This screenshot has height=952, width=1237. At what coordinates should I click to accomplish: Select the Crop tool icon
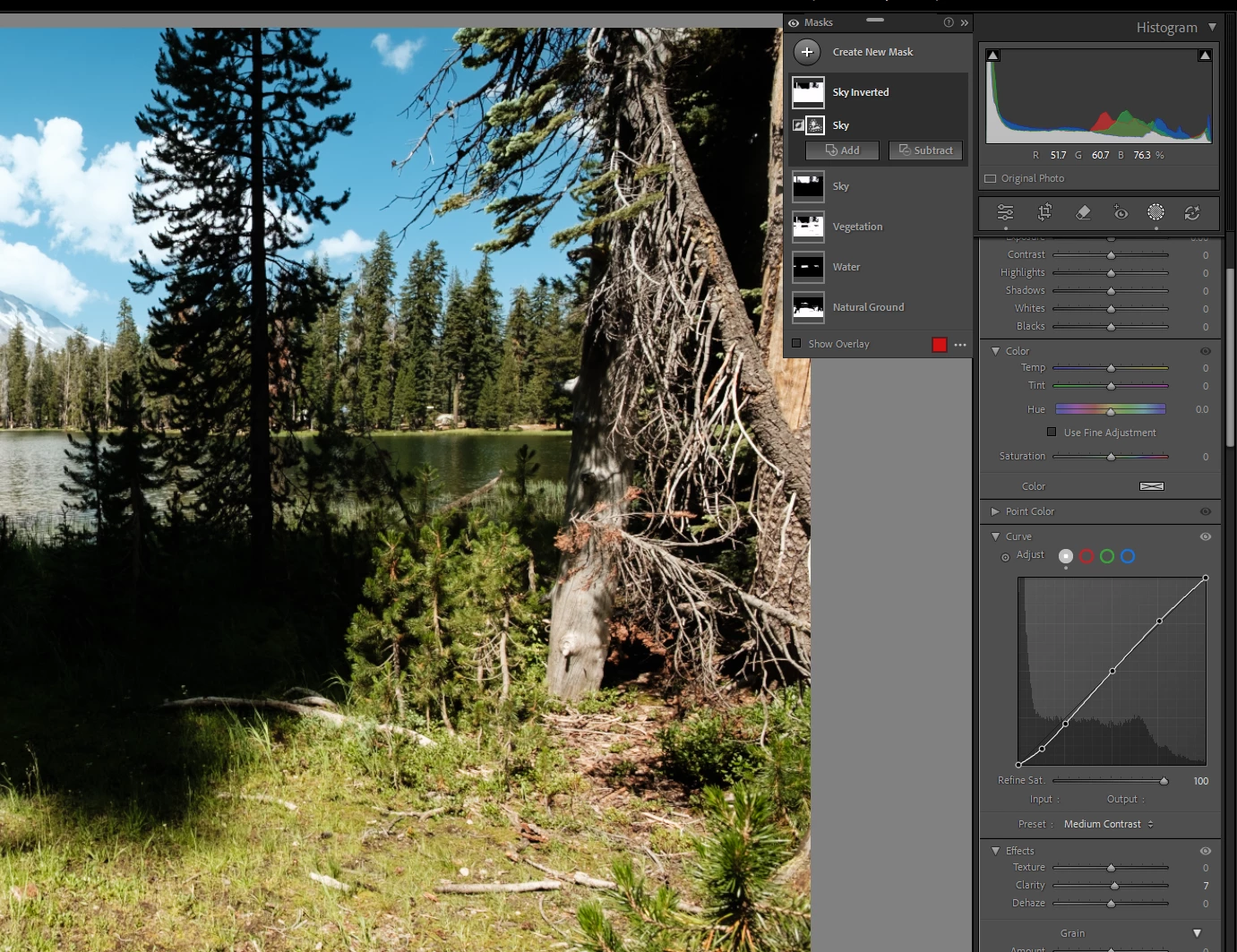click(x=1044, y=212)
